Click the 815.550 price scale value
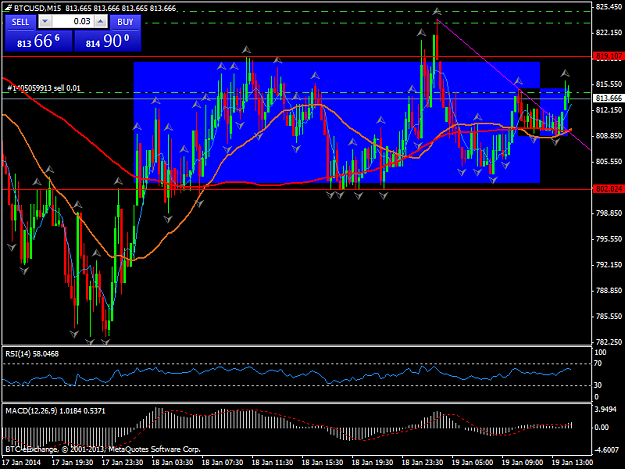The image size is (625, 469). pos(609,84)
